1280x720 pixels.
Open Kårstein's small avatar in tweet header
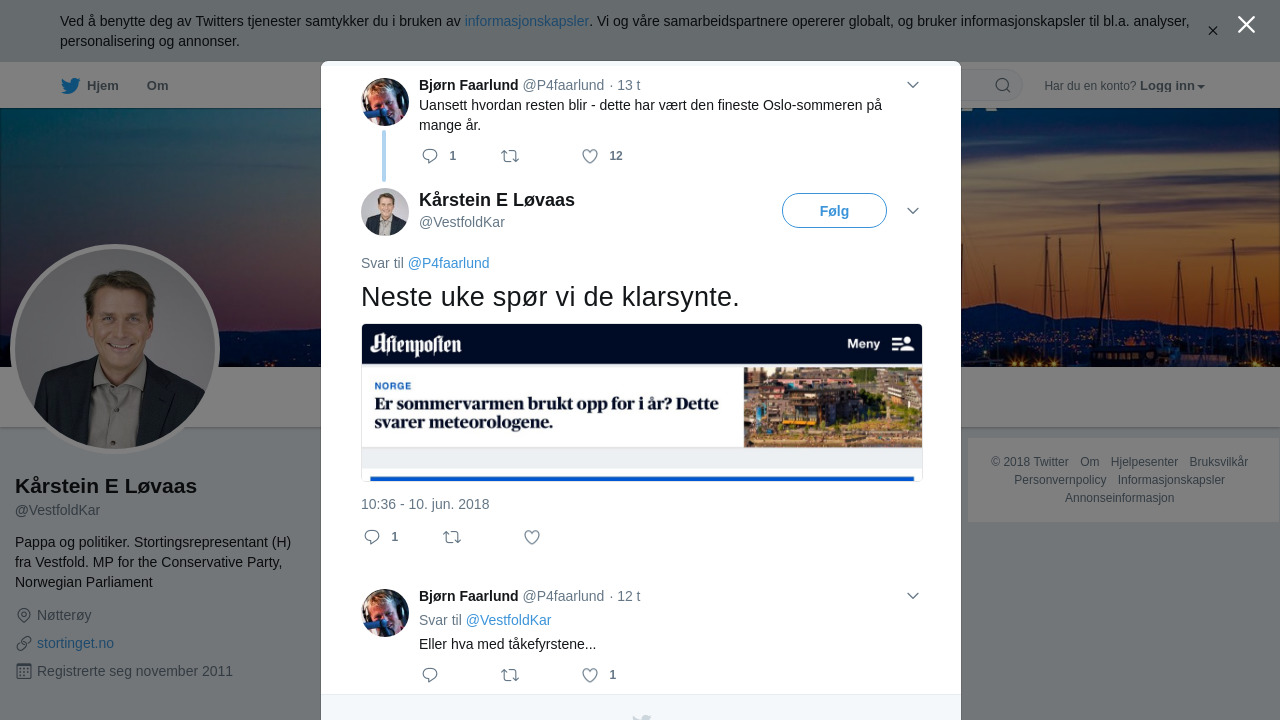[385, 212]
